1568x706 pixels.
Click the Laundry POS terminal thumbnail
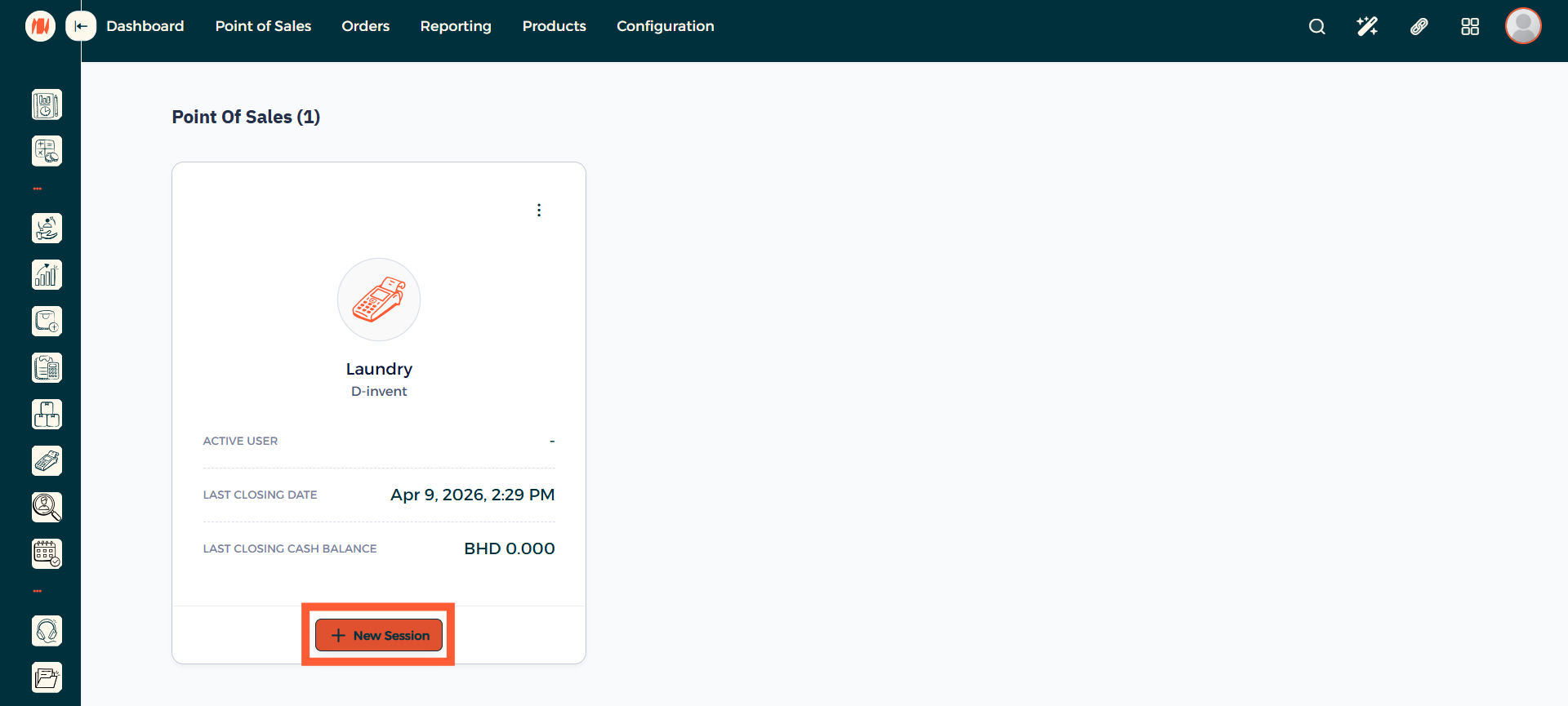[x=379, y=300]
